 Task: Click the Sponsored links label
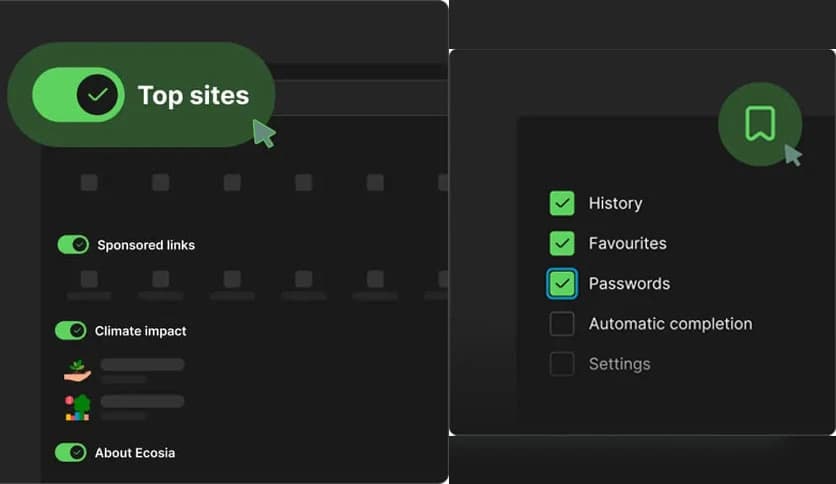[146, 245]
